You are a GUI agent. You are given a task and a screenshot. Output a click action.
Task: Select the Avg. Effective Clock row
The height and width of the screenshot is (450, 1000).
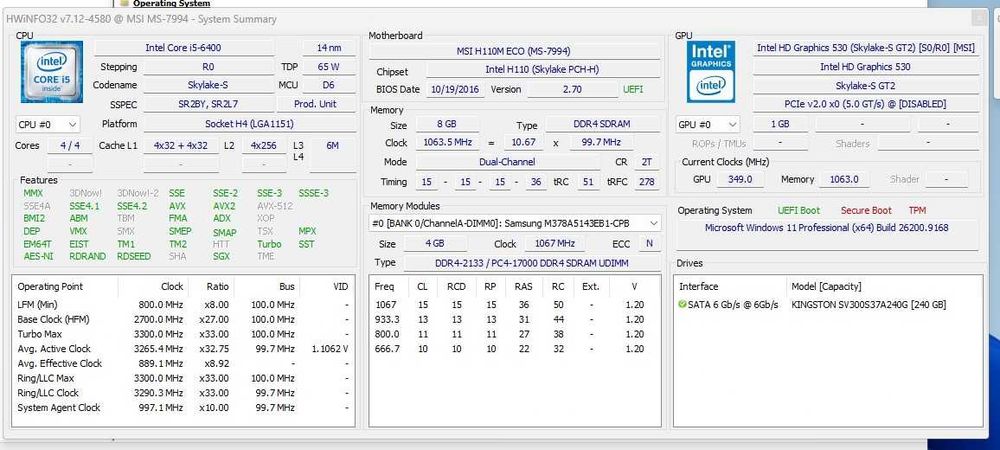pyautogui.click(x=183, y=363)
